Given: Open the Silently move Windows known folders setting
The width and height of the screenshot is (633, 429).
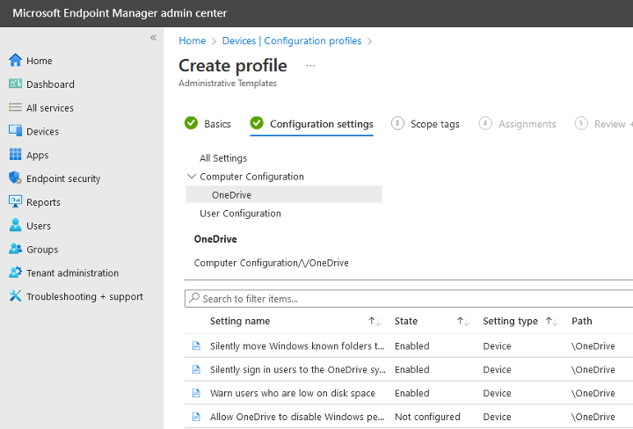Looking at the screenshot, I should pyautogui.click(x=297, y=346).
